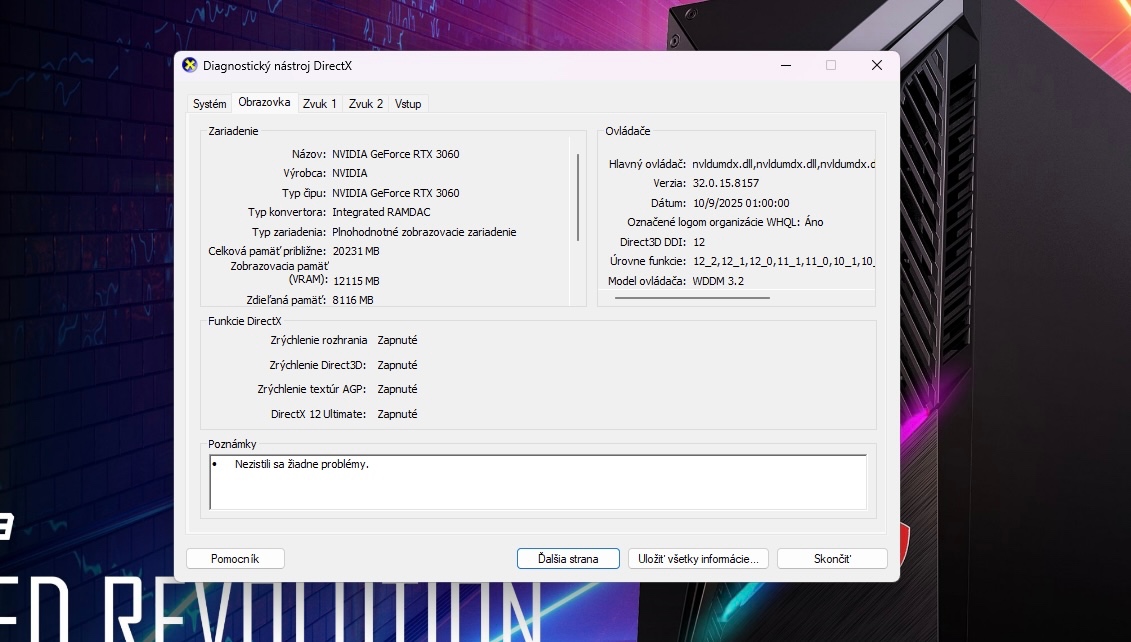Click the horizontal scrollbar in Ovládače panel
The width and height of the screenshot is (1131, 642).
coord(692,297)
